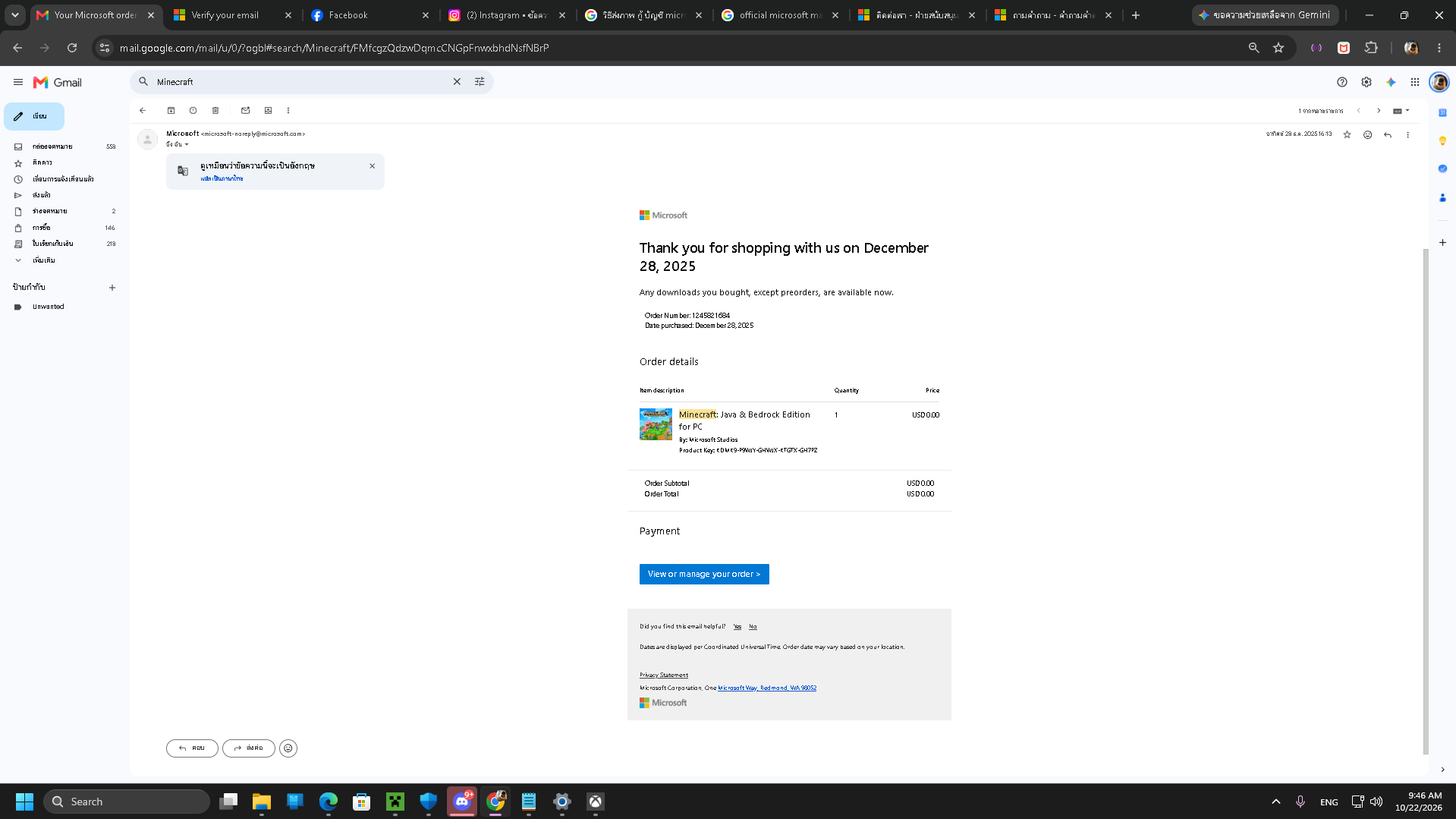1456x819 pixels.
Task: Show search options filter icon
Action: pos(480,82)
